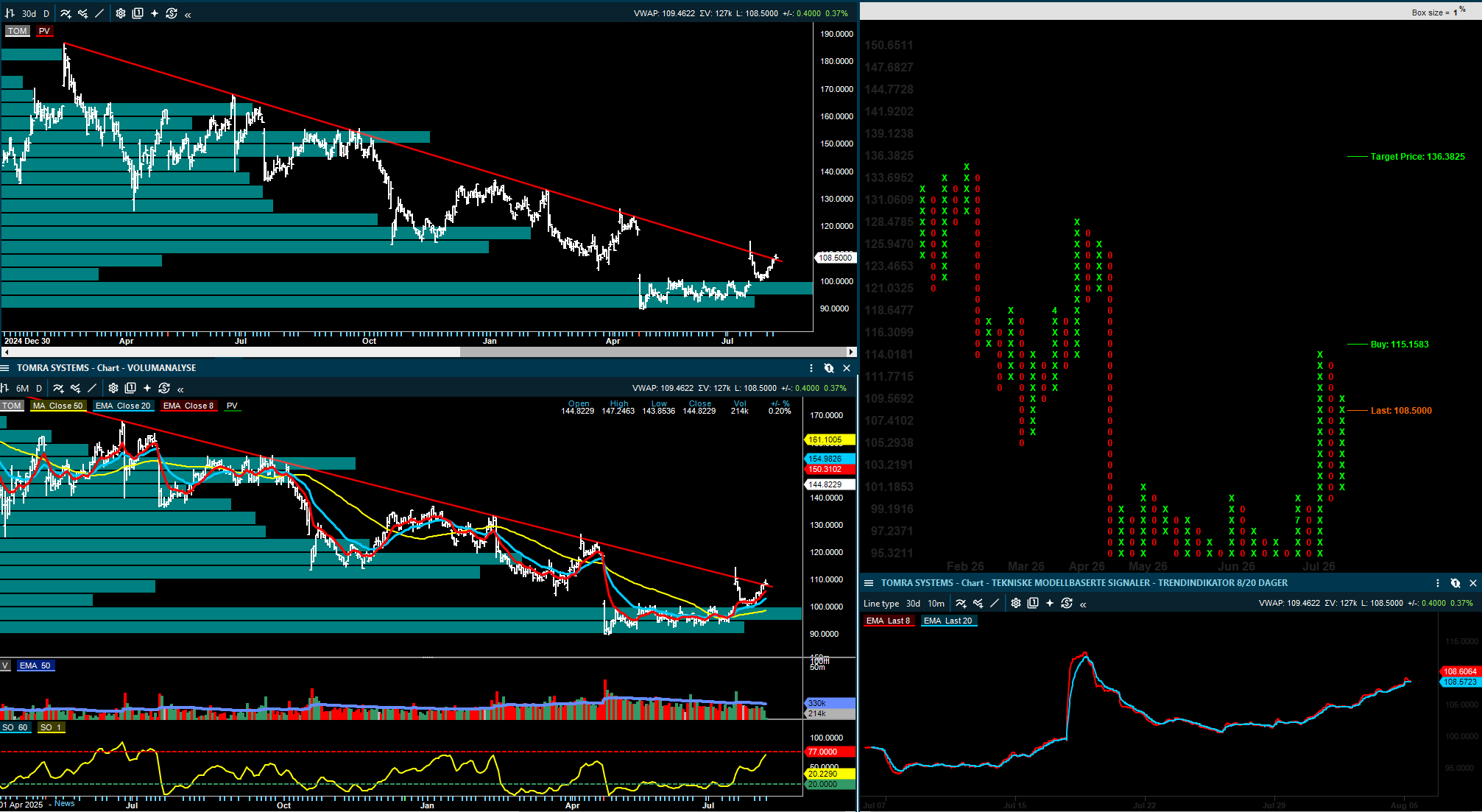Open settings gear in top chart toolbar
This screenshot has width=1482, height=812.
(121, 13)
